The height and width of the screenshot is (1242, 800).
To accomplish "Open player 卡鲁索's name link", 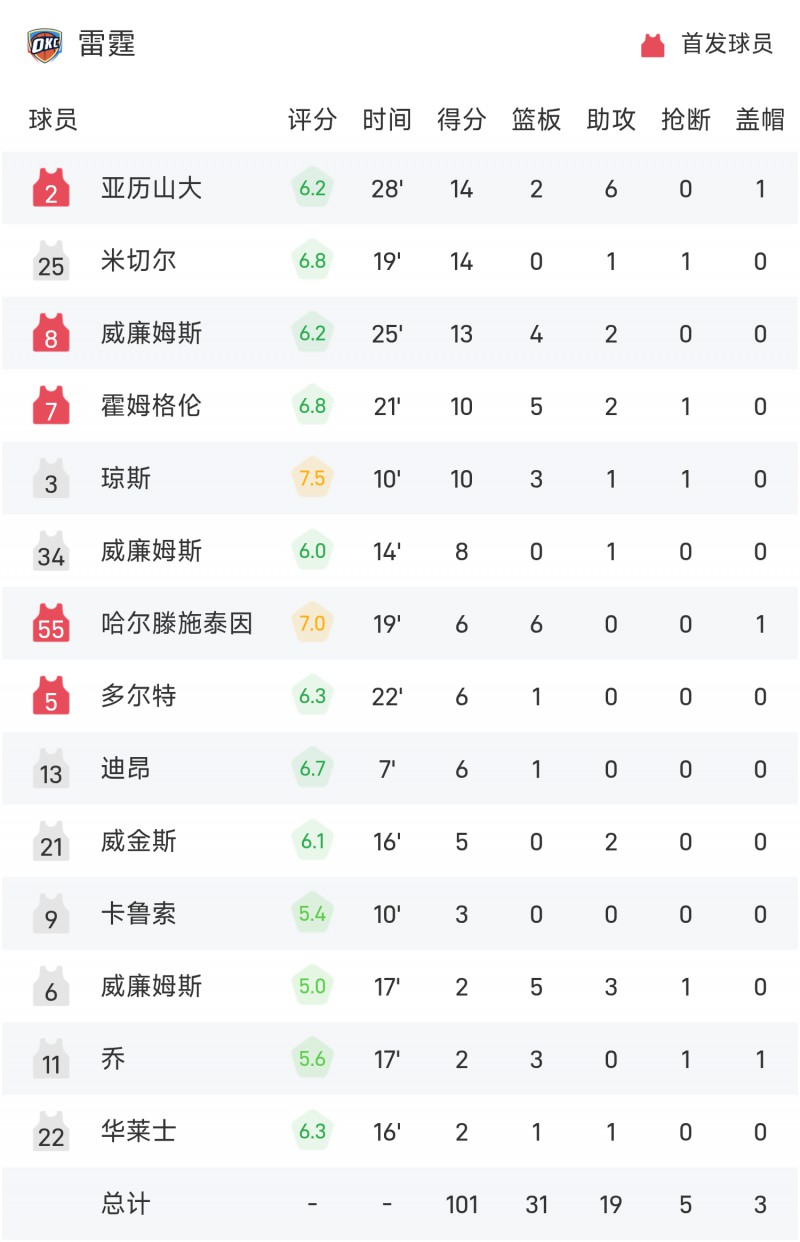I will pos(139,914).
